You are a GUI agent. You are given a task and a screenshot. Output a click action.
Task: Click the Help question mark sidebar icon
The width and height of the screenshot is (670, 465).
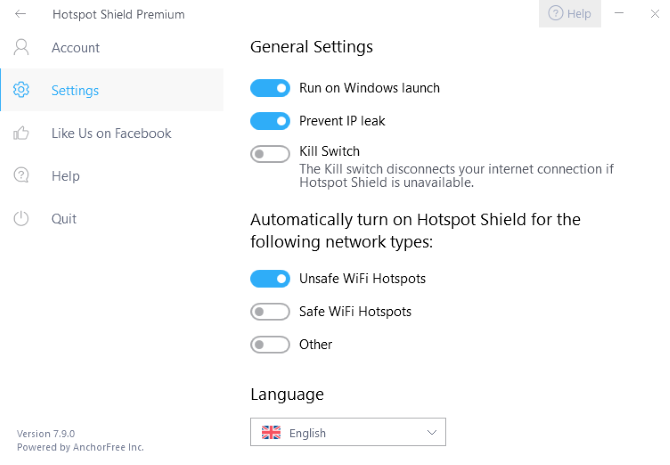pos(21,176)
